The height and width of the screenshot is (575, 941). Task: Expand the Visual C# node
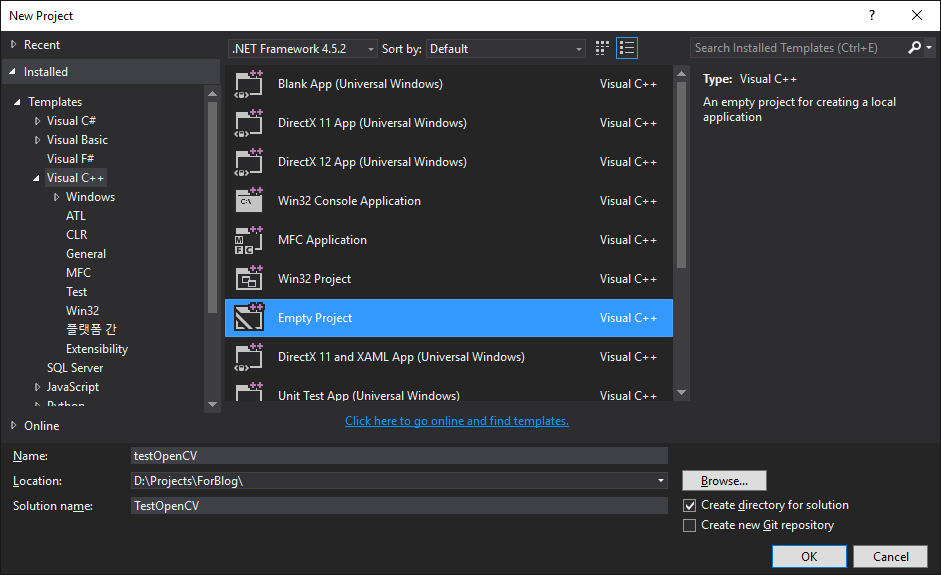click(x=37, y=121)
